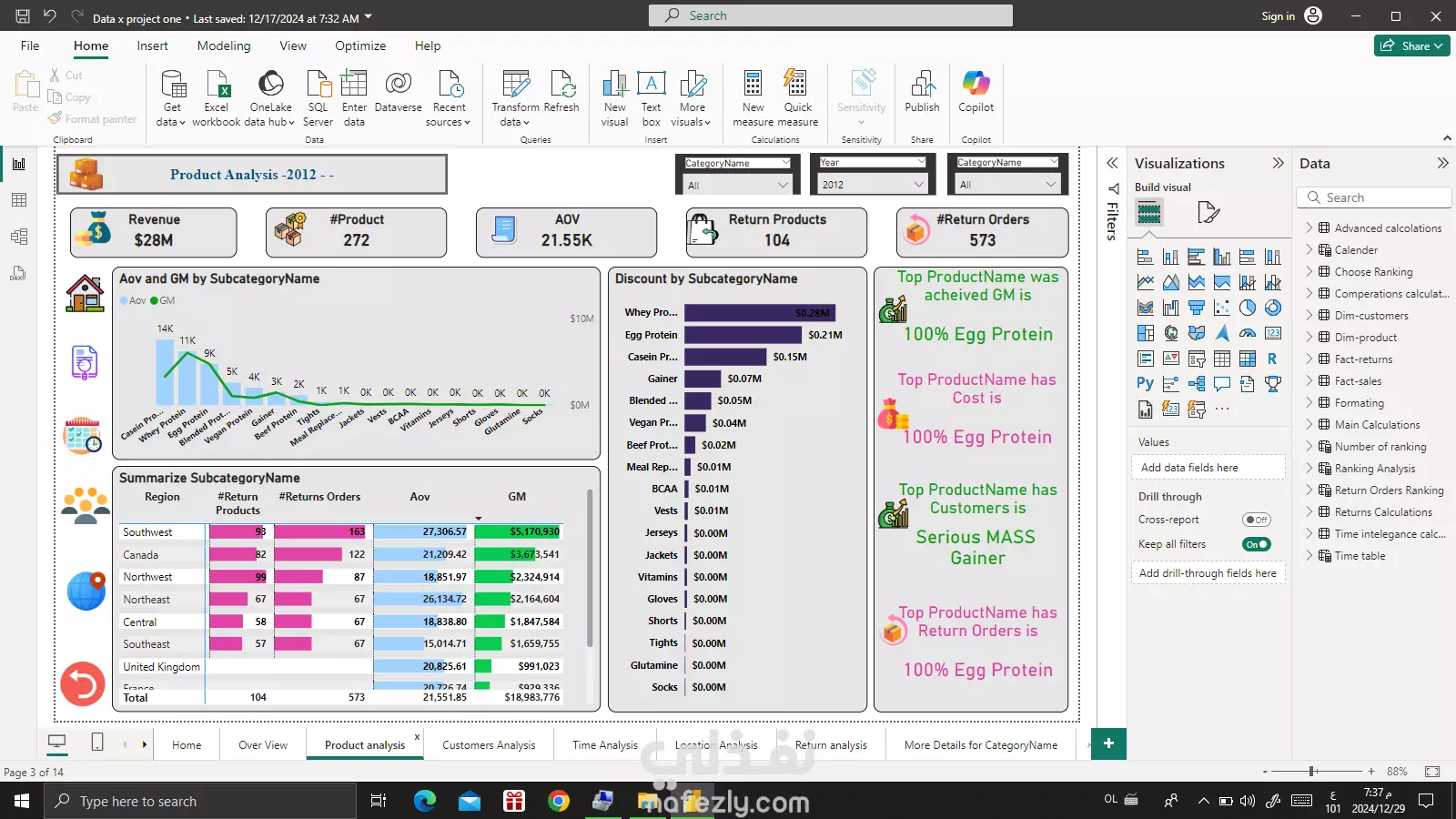Viewport: 1456px width, 819px height.
Task: Toggle Cross-report drill through switch
Action: click(x=1256, y=520)
